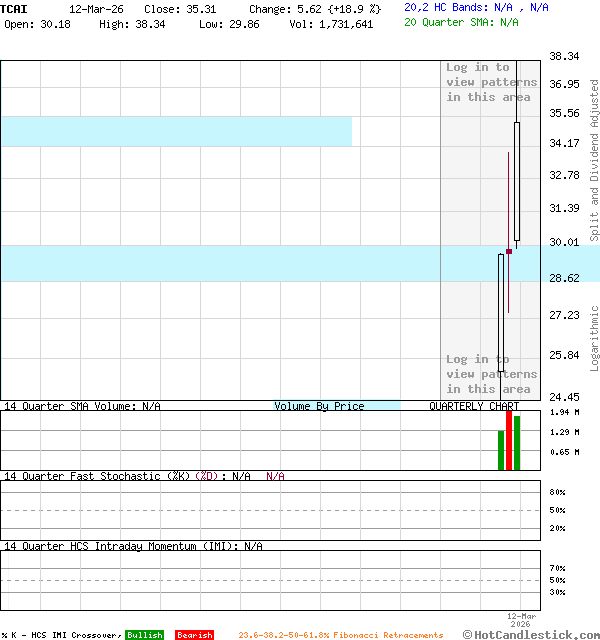Click the green Bullish crossover legend badge

coord(144,635)
